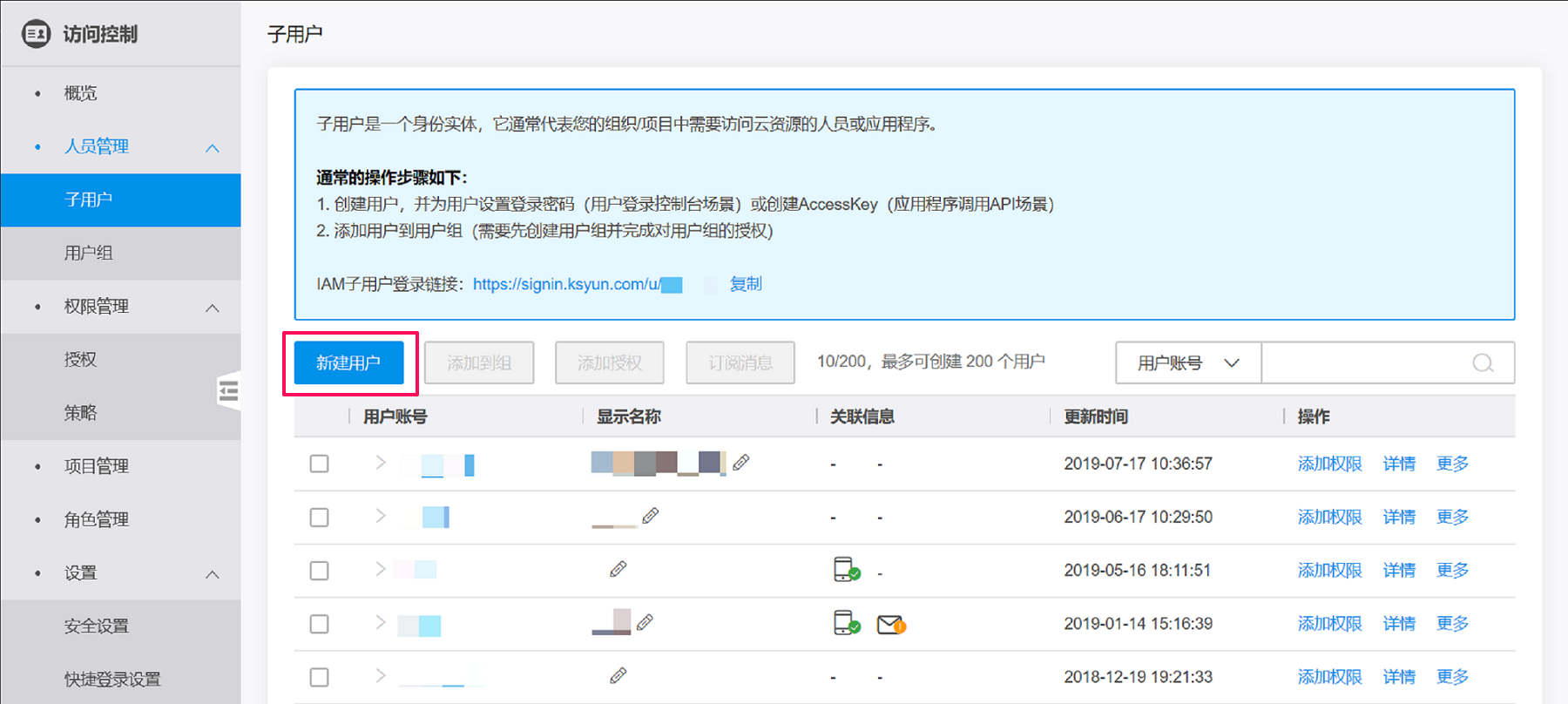Viewport: 1568px width, 704px height.
Task: Collapse the 权限管理 menu section
Action: tap(213, 308)
